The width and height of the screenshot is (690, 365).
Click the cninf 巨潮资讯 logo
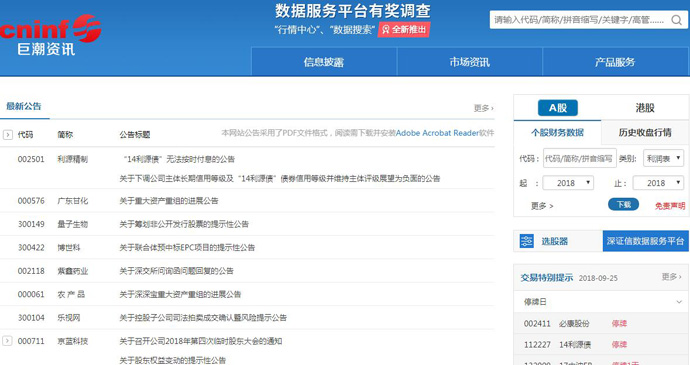51,35
